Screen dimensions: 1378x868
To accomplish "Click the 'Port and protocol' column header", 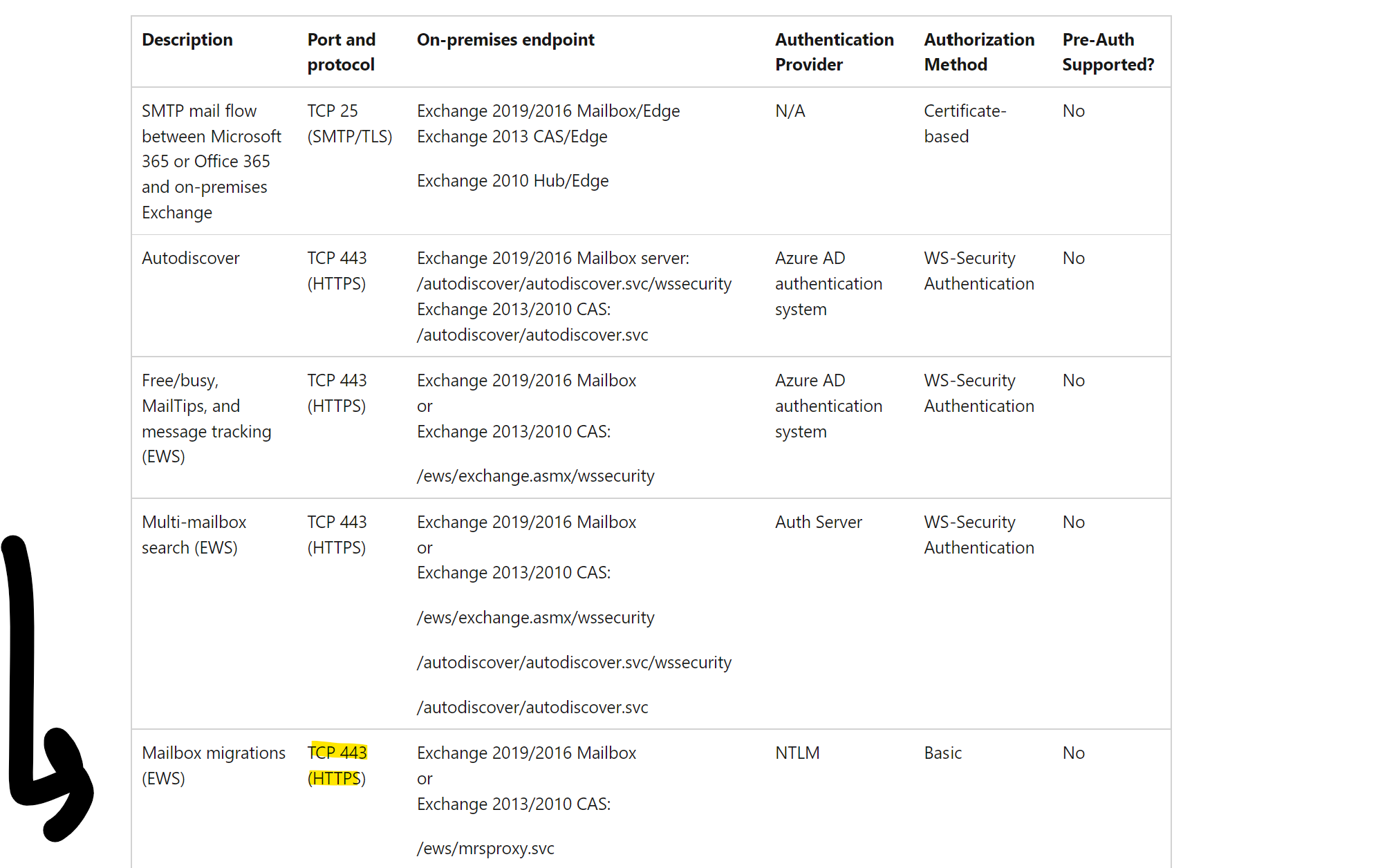I will [x=342, y=52].
